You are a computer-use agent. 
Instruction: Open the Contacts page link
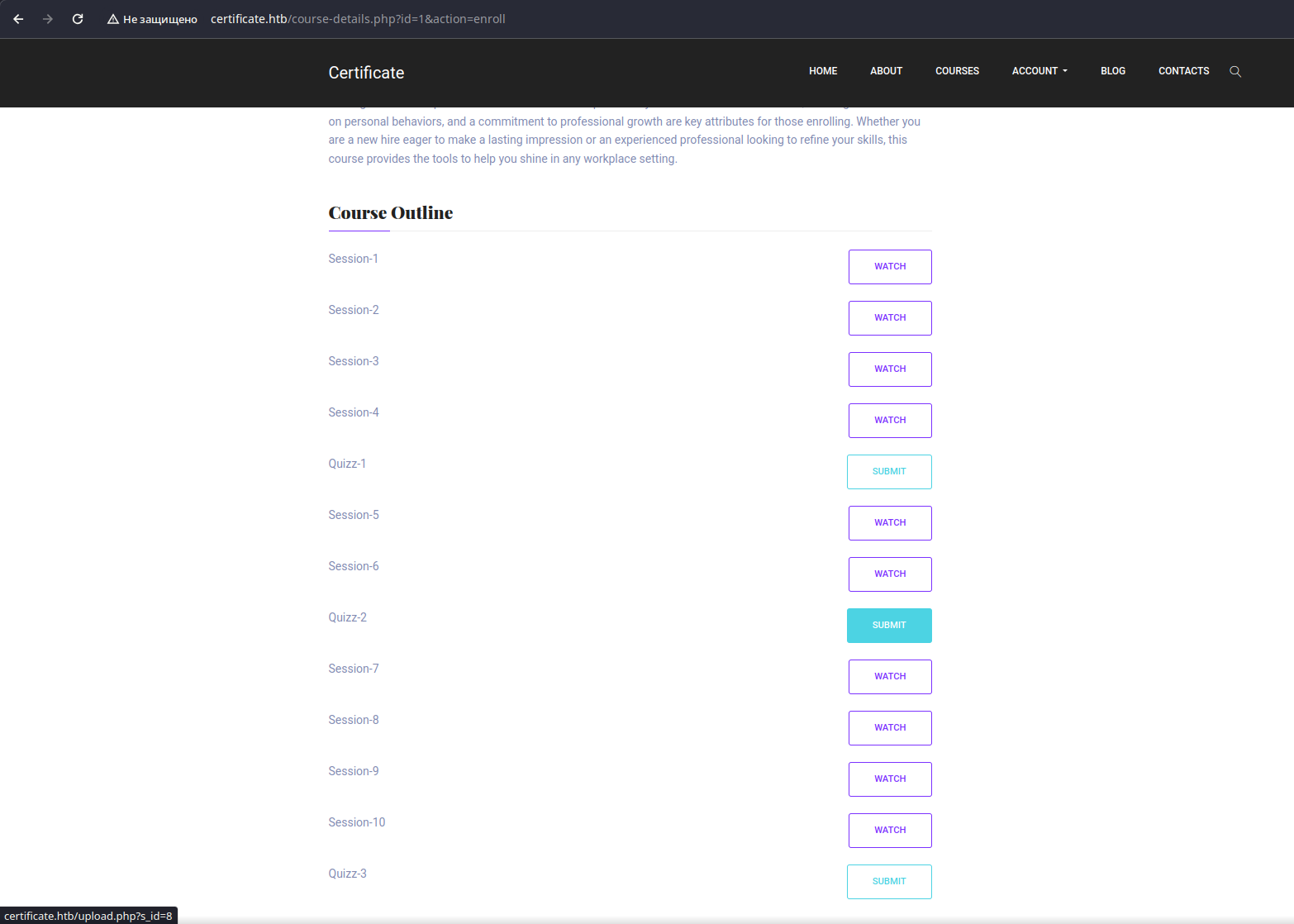tap(1183, 71)
